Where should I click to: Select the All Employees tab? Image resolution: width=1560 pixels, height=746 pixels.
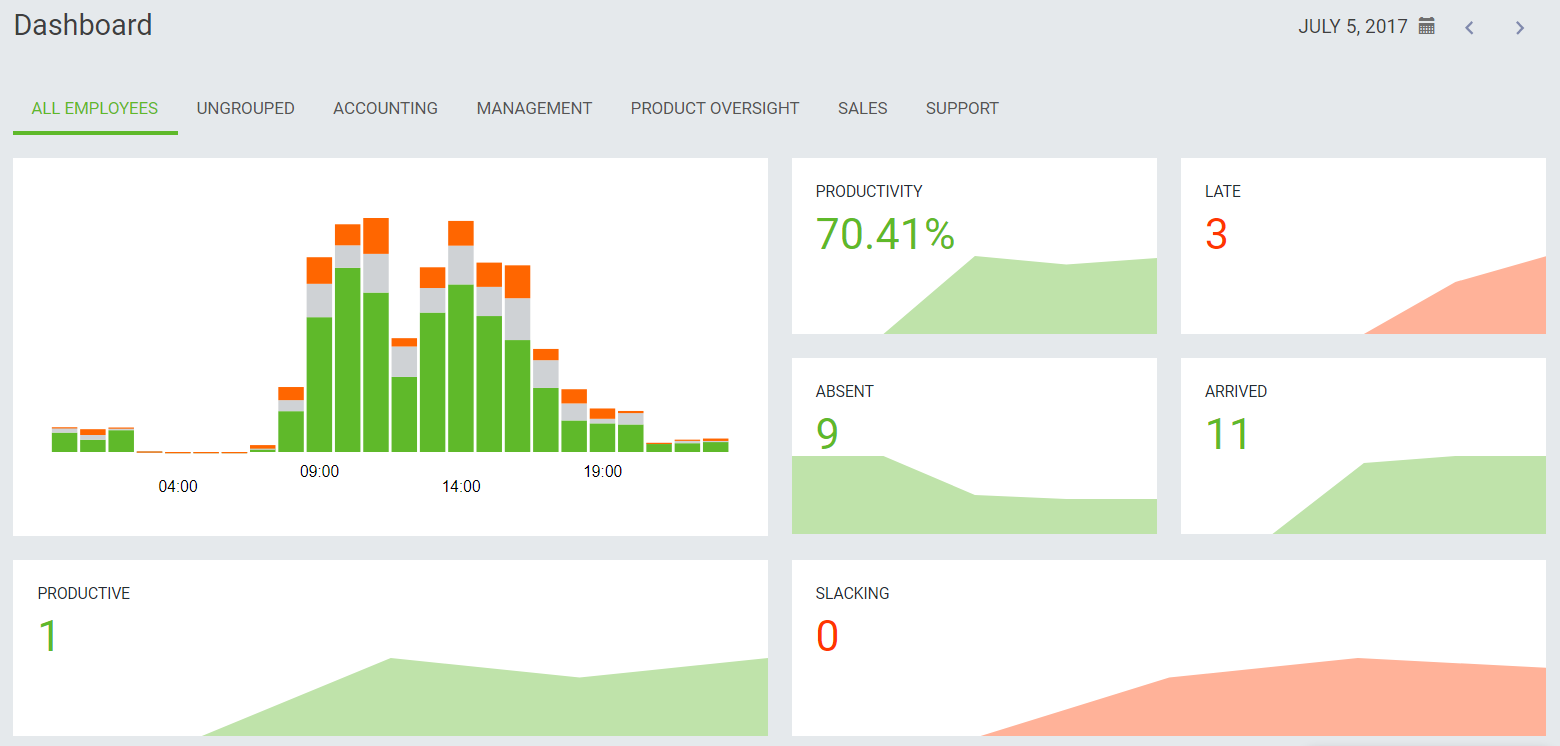click(95, 108)
